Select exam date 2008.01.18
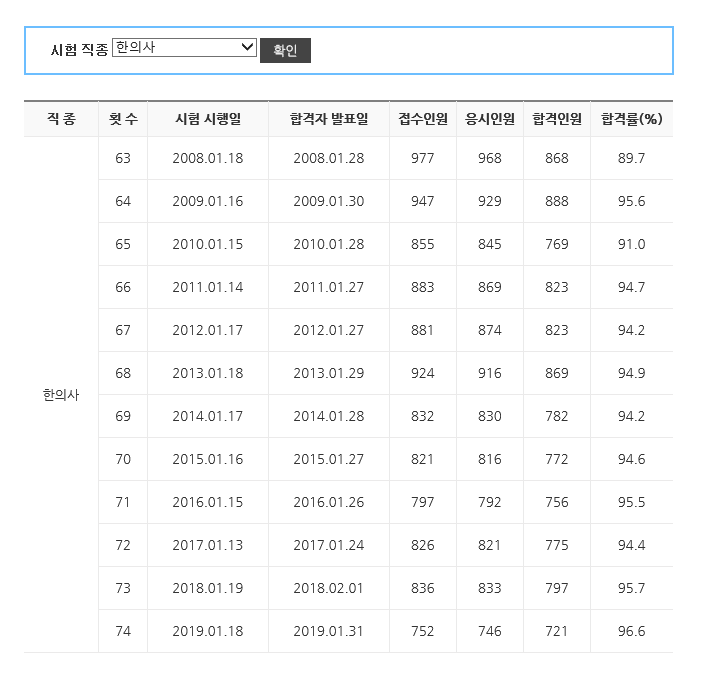 (x=208, y=158)
